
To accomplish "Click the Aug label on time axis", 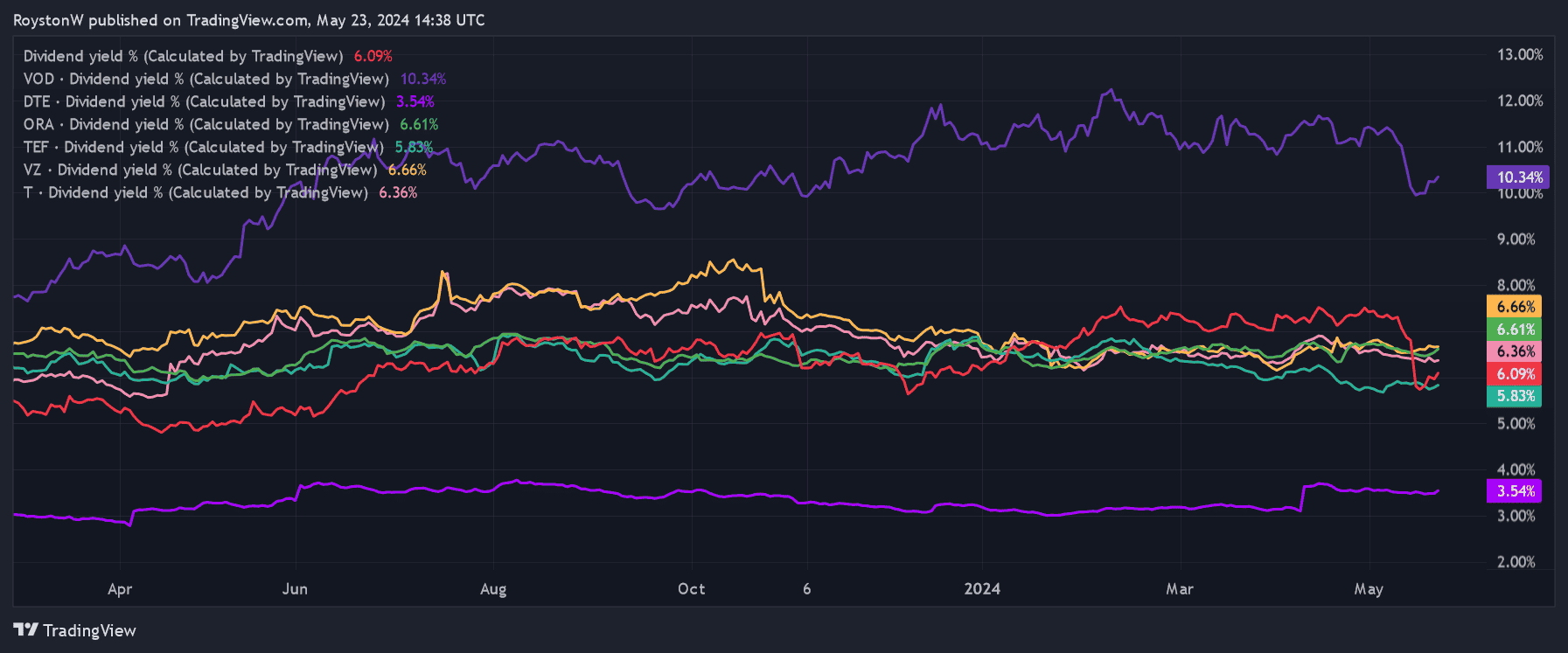I will tap(493, 588).
